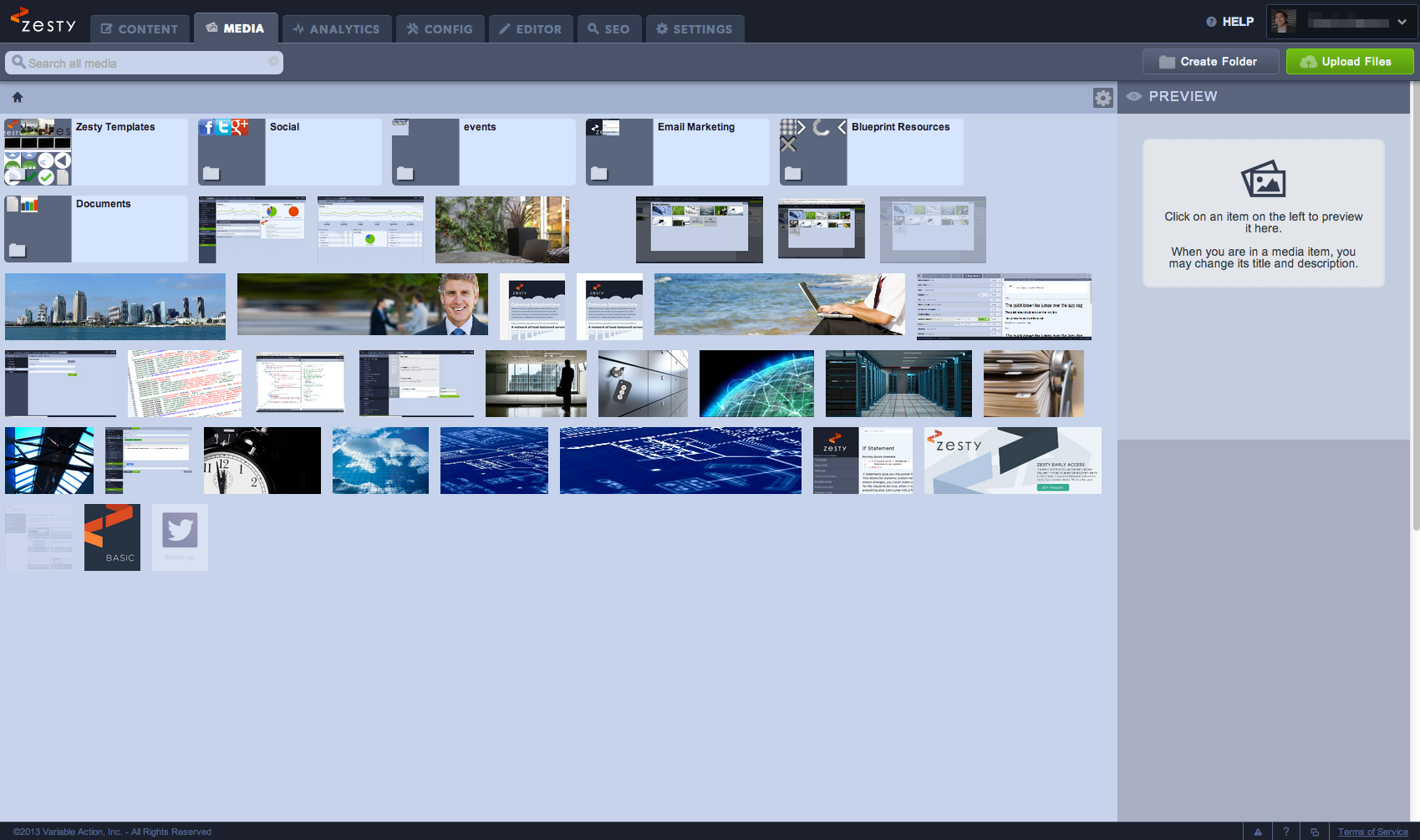Select the SEO tab

[609, 28]
